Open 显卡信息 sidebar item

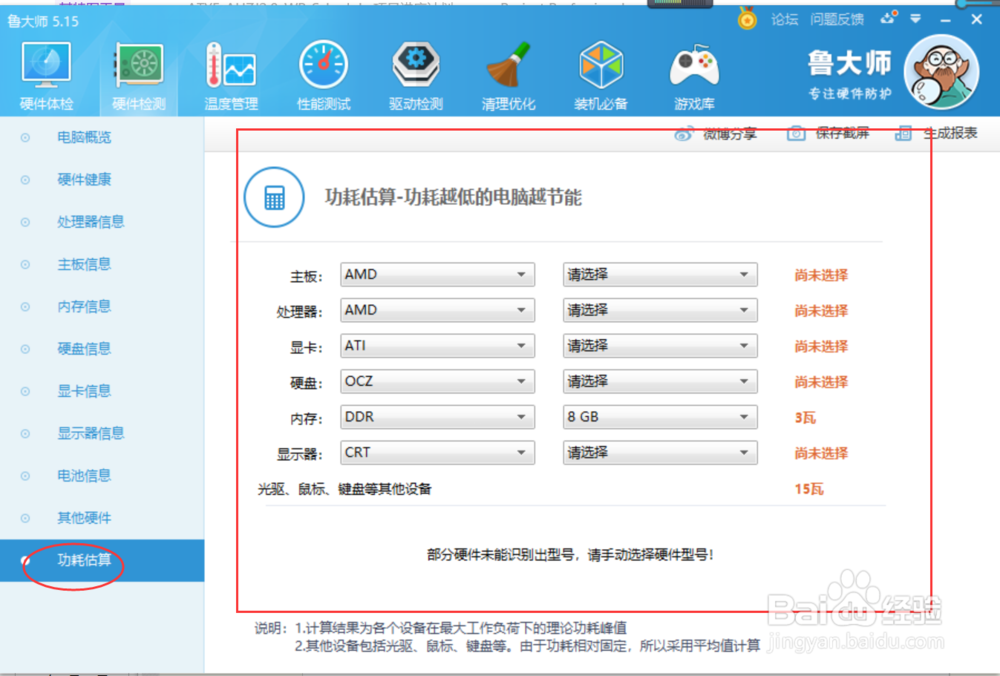click(x=84, y=391)
